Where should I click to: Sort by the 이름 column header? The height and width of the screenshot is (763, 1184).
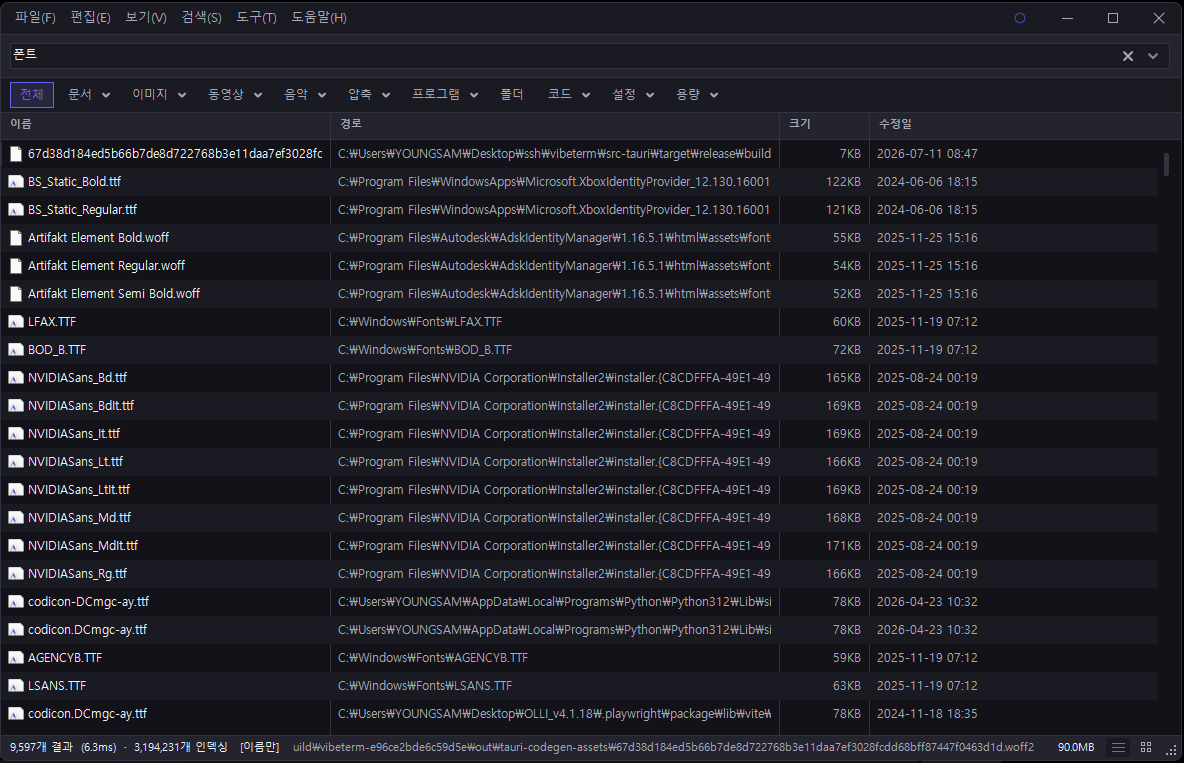pyautogui.click(x=165, y=124)
